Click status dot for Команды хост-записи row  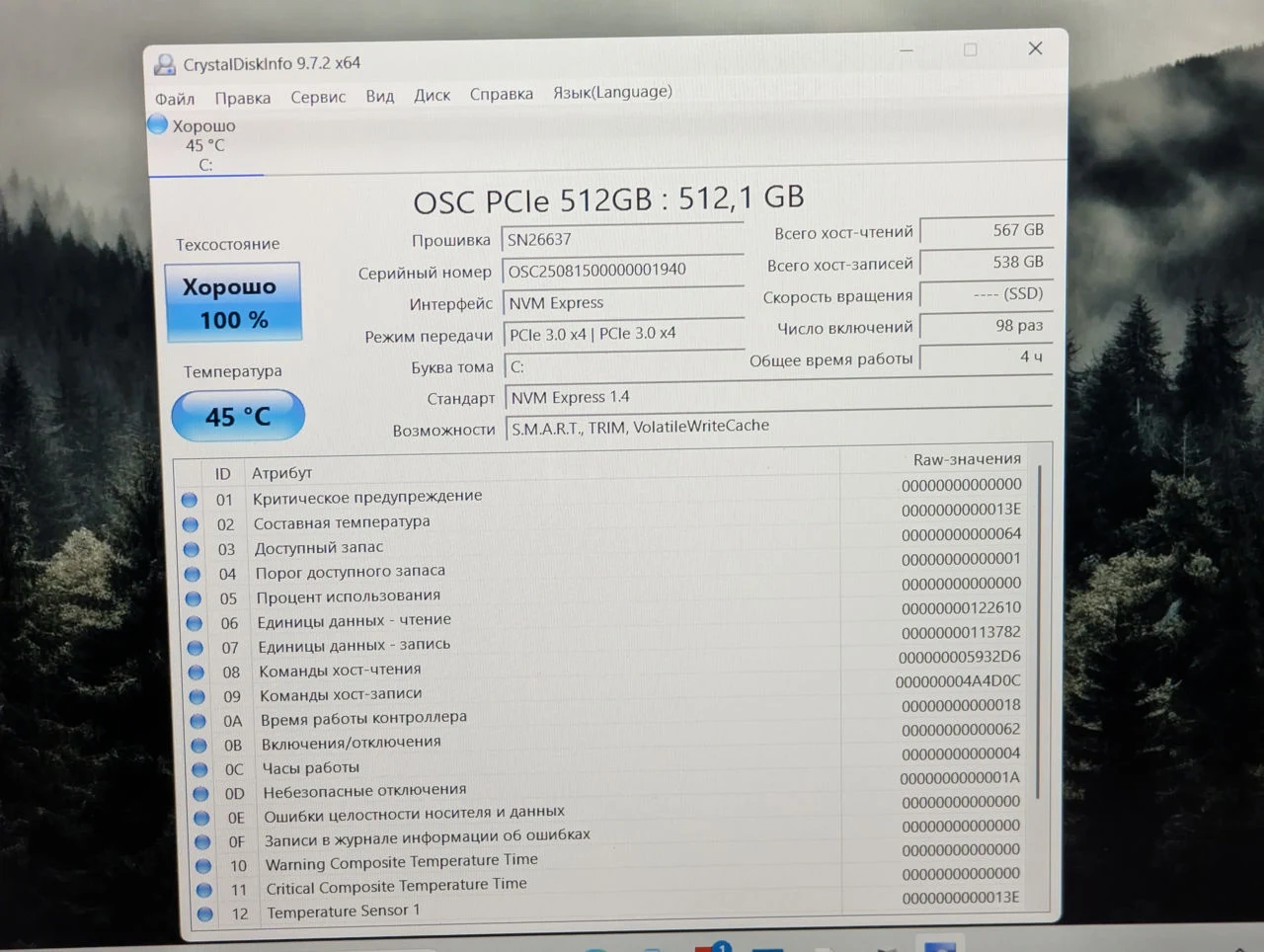tap(197, 697)
